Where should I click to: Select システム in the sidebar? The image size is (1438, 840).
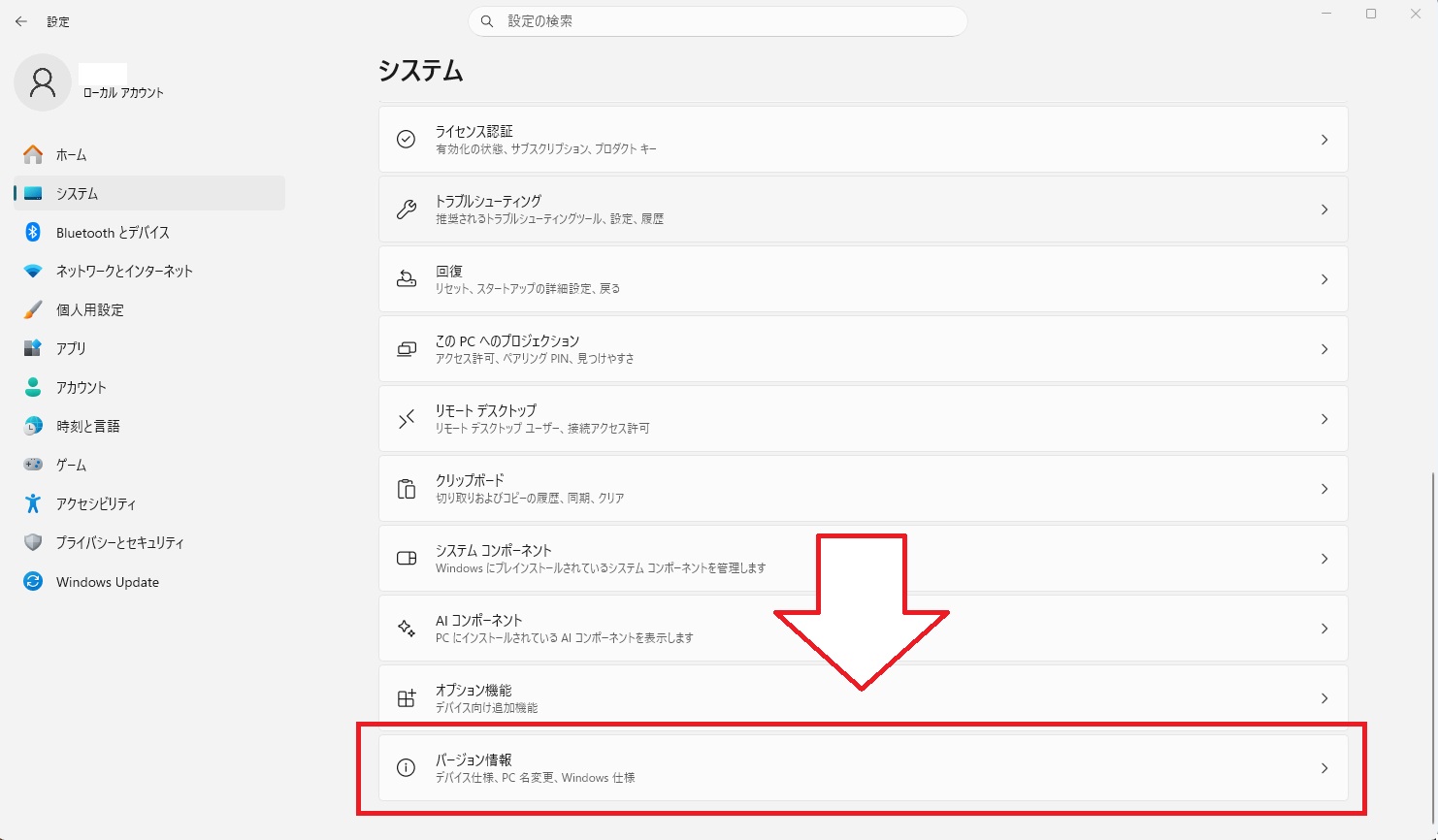(149, 193)
